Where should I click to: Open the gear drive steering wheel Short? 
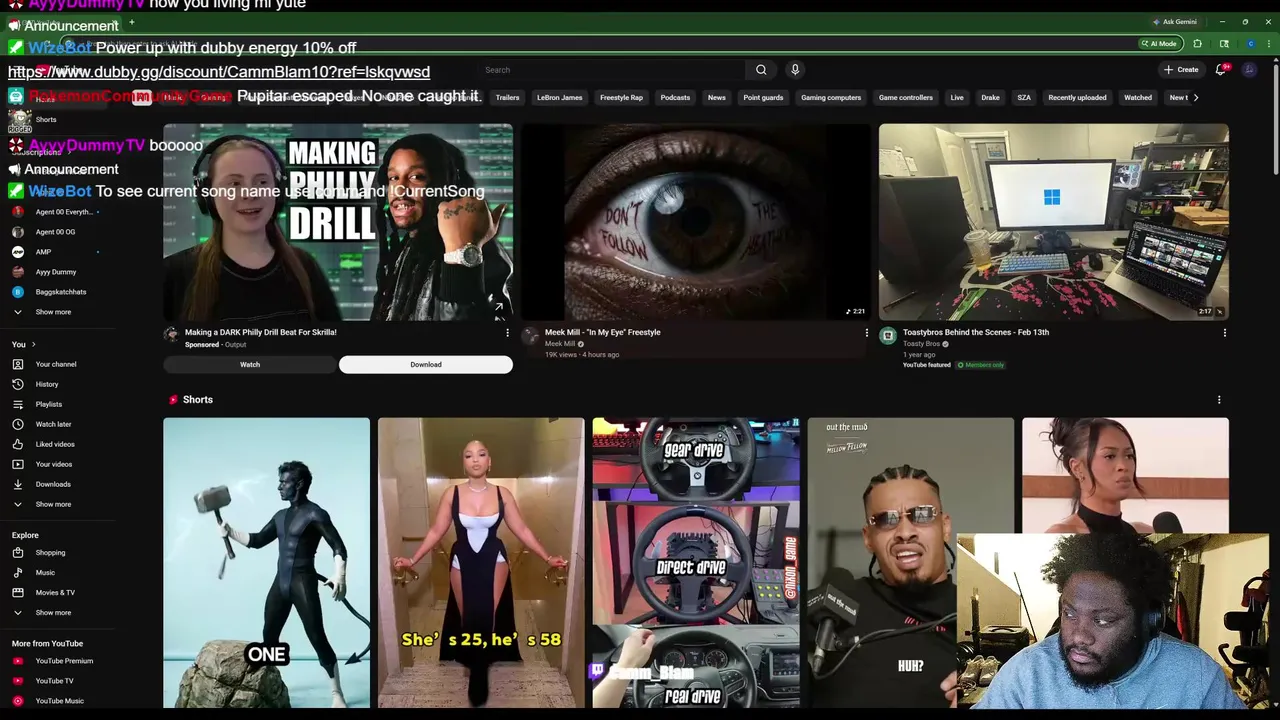pyautogui.click(x=696, y=563)
